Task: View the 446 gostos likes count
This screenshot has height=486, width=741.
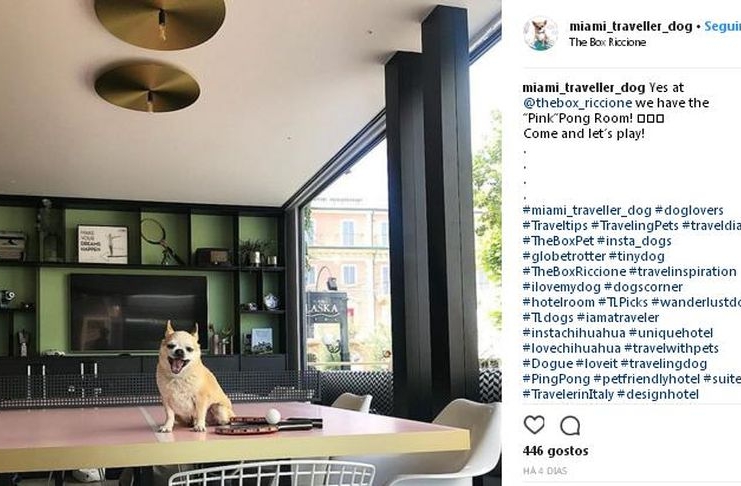Action: (x=556, y=451)
